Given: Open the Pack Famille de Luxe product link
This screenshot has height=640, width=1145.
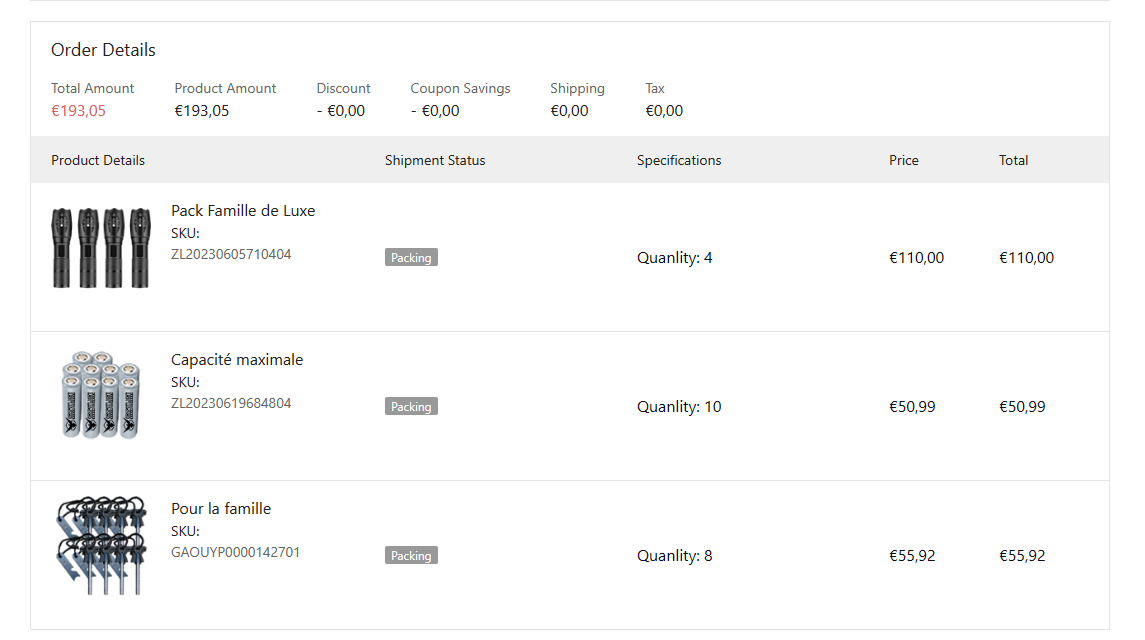Looking at the screenshot, I should [243, 211].
